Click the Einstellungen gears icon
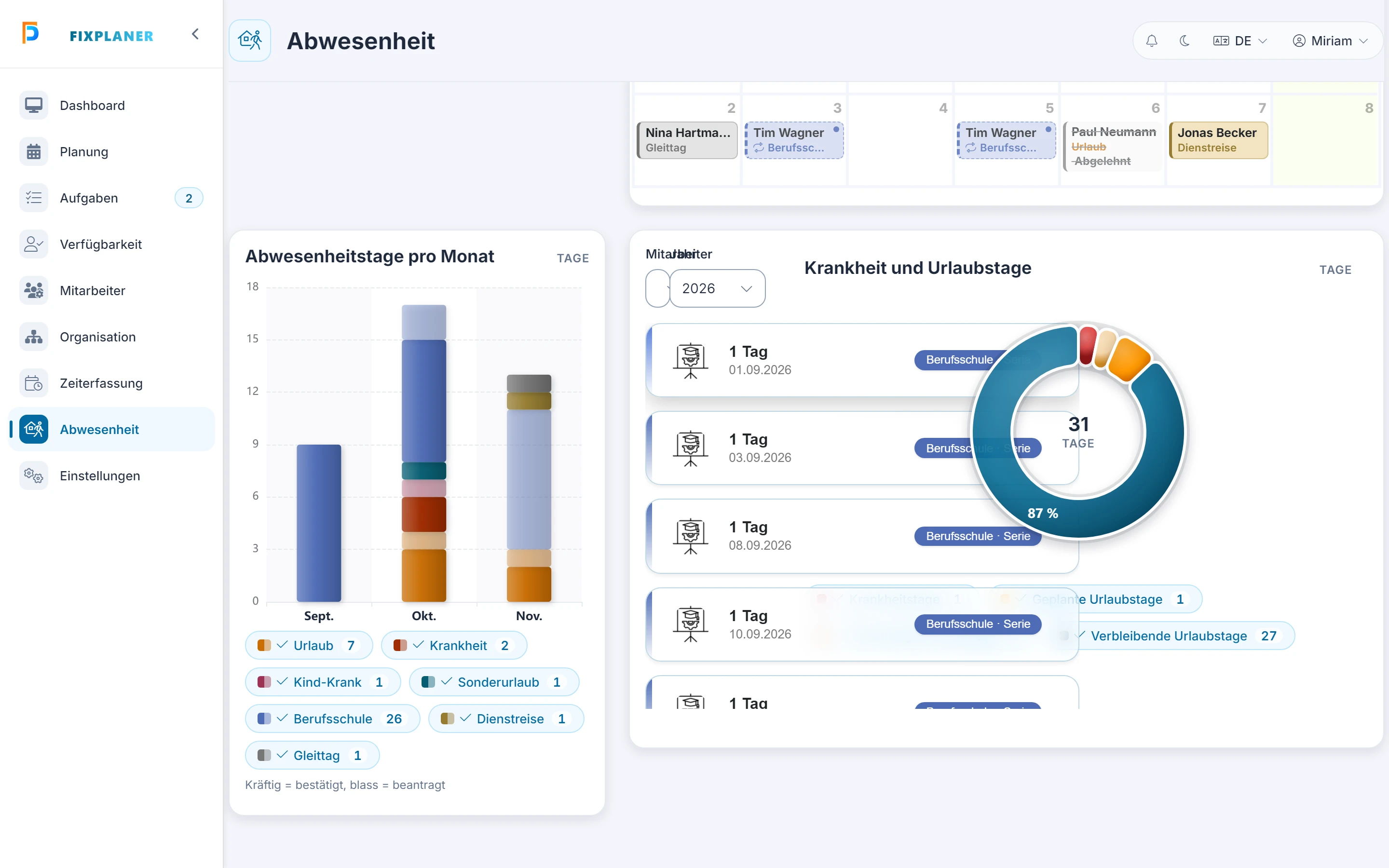Image resolution: width=1389 pixels, height=868 pixels. point(33,476)
